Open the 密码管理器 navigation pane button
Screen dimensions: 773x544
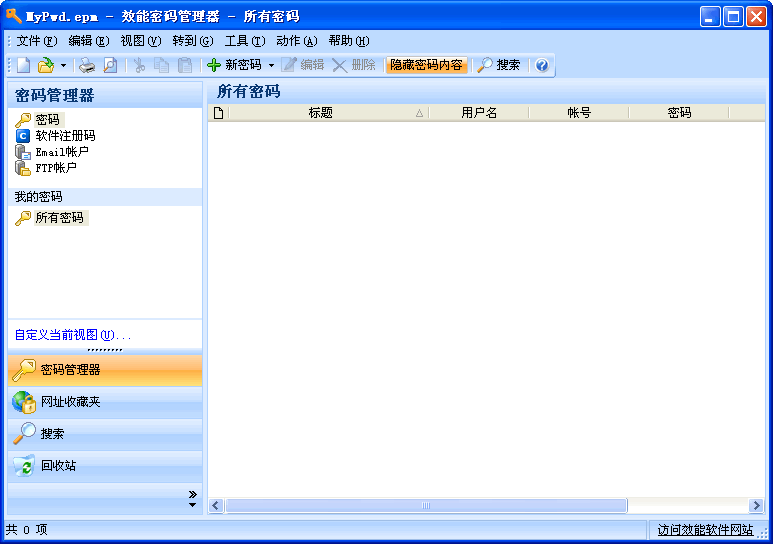coord(105,370)
